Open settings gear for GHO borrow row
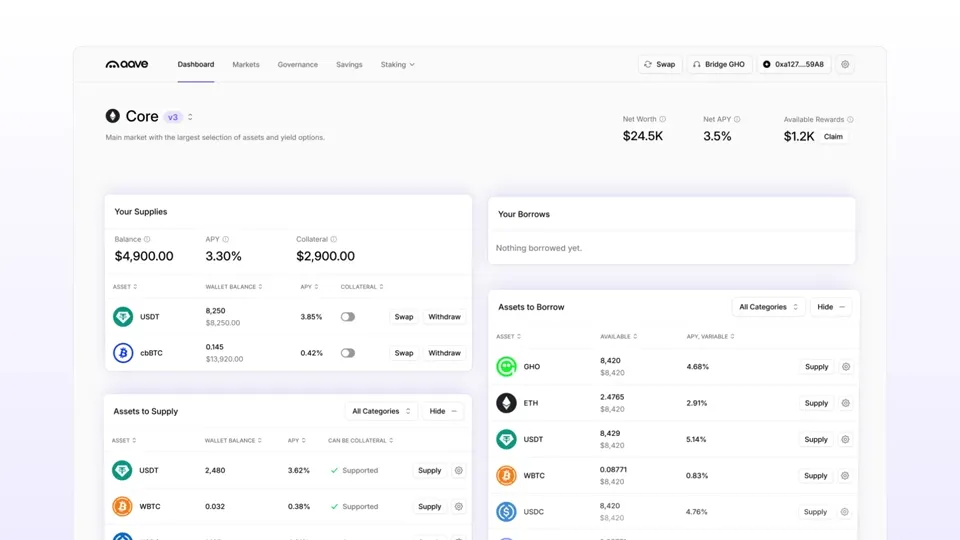Image resolution: width=960 pixels, height=540 pixels. pos(846,367)
